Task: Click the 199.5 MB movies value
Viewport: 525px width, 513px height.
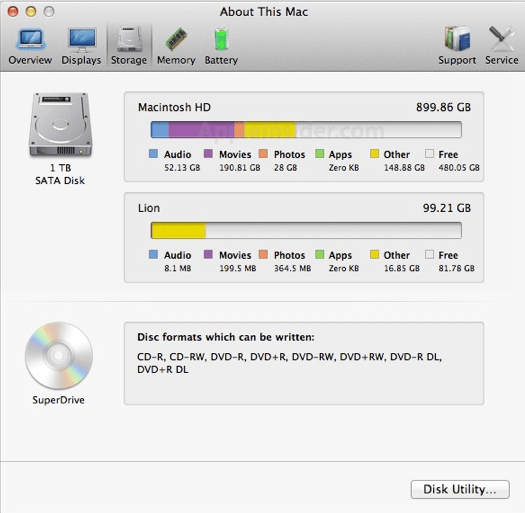Action: pos(238,269)
